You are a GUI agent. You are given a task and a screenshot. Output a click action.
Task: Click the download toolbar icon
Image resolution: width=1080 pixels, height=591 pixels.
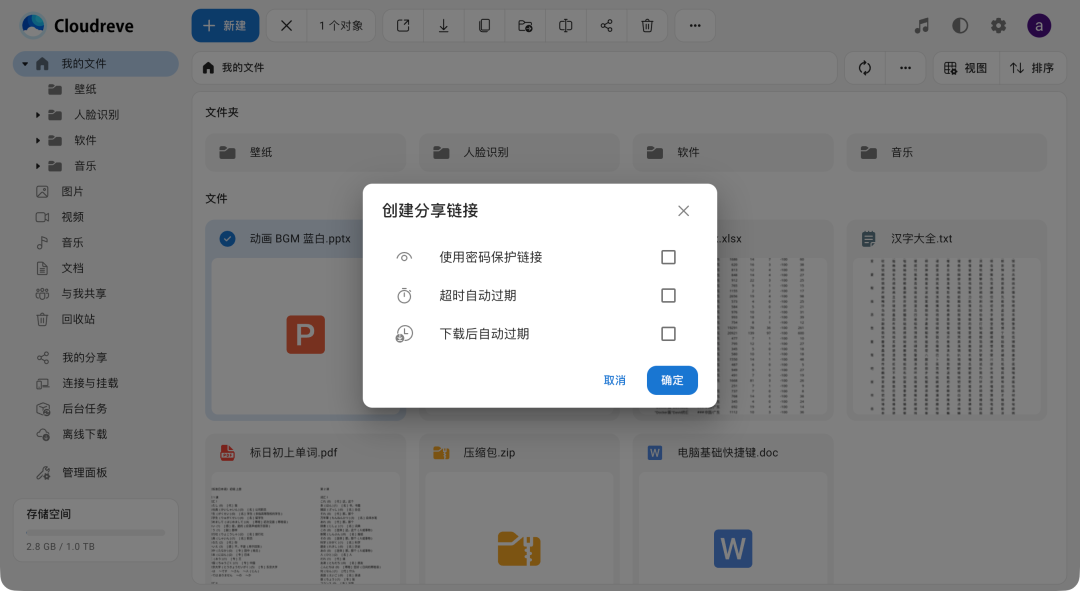pyautogui.click(x=444, y=25)
